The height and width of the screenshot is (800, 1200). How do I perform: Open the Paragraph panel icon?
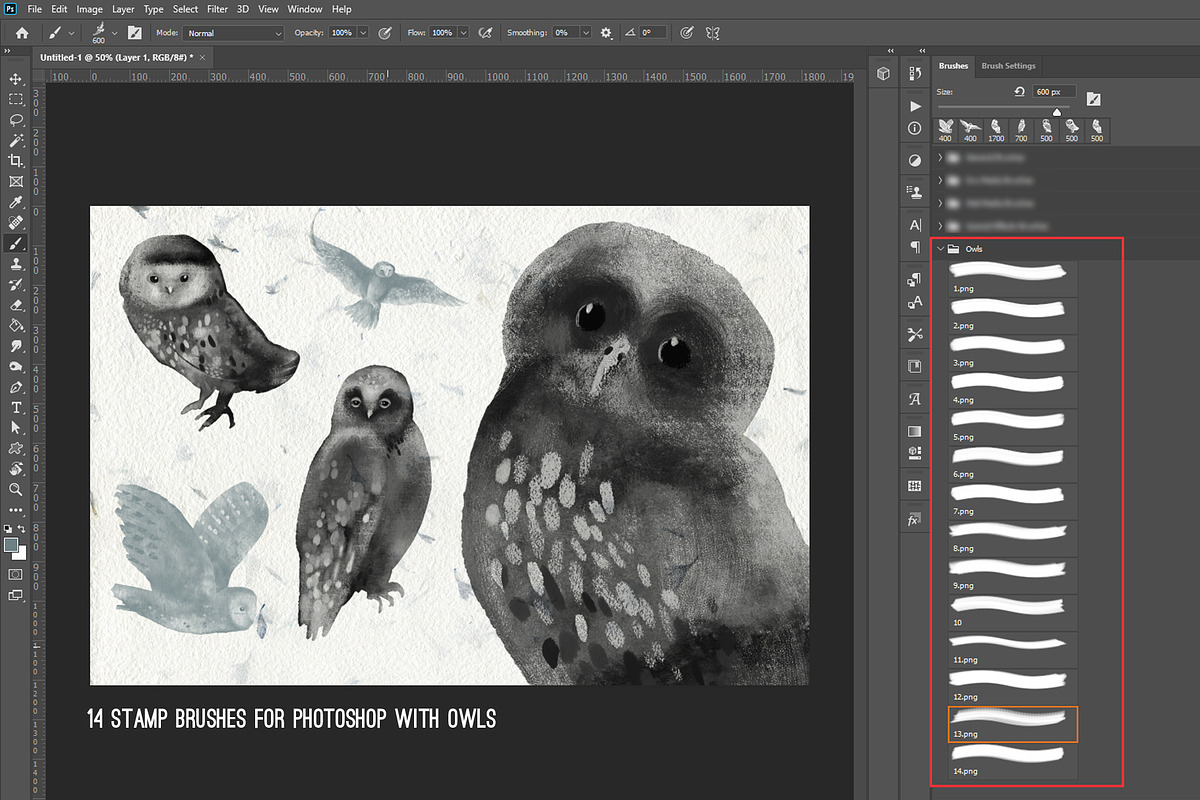tap(914, 247)
